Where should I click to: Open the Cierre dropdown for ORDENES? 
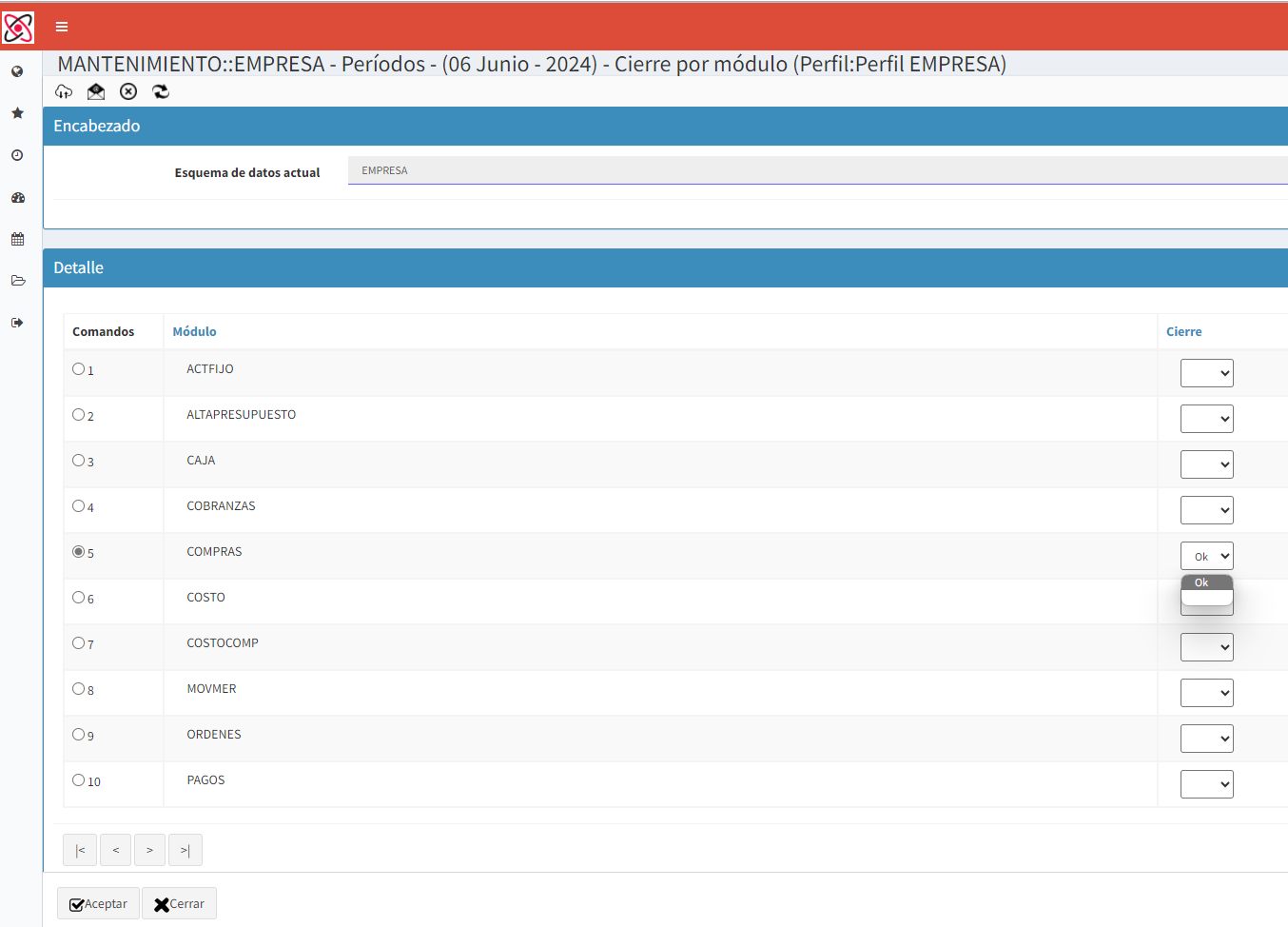point(1206,739)
